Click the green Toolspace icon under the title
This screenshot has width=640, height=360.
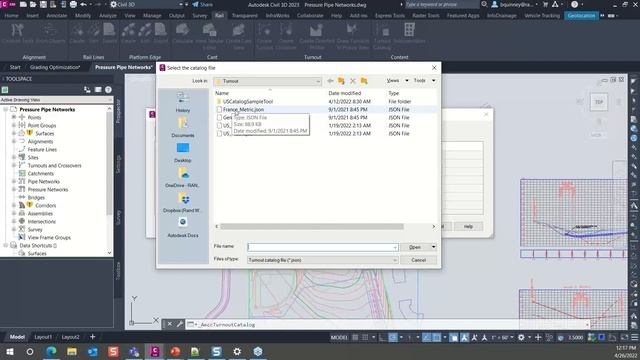click(5, 89)
